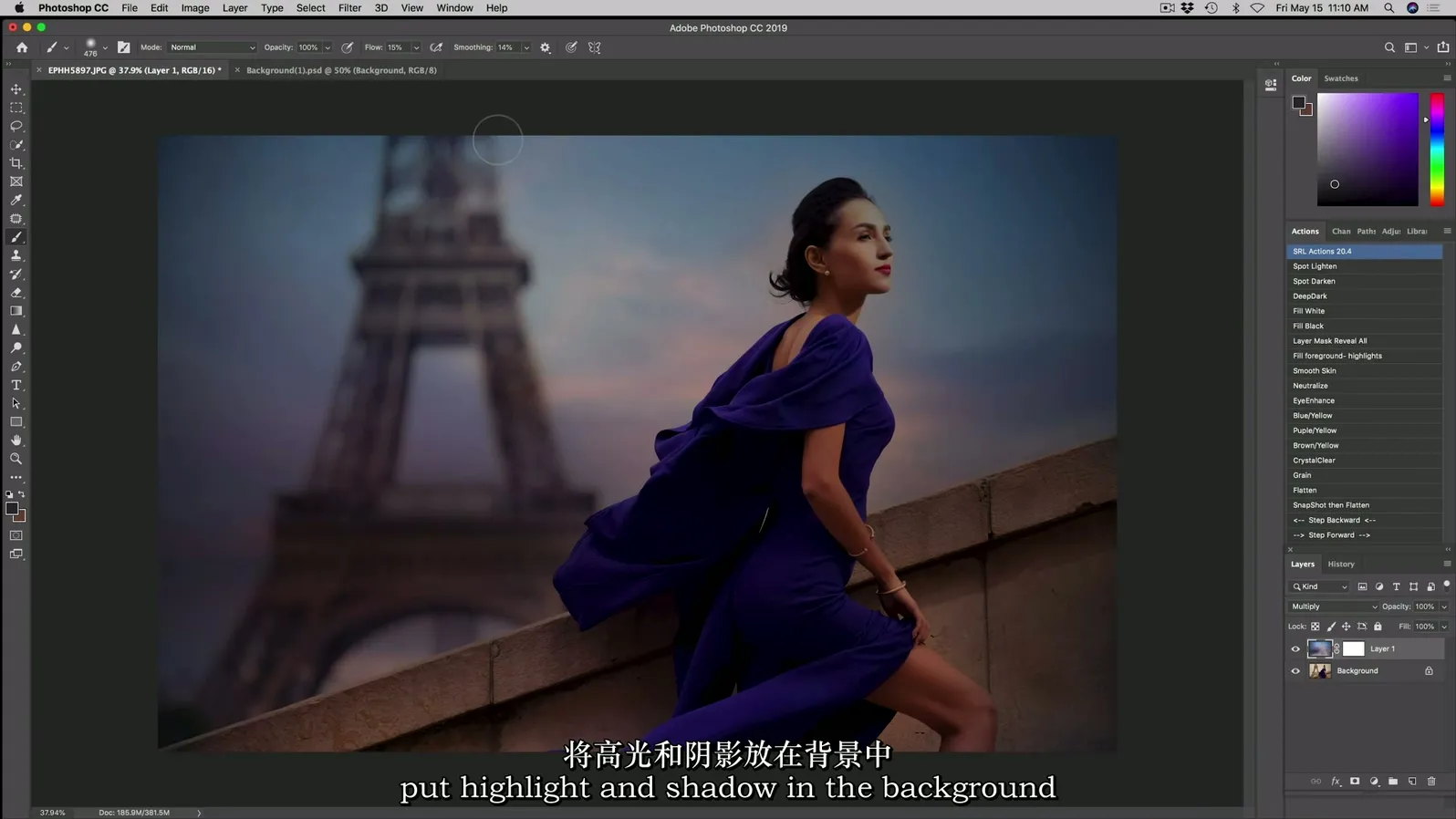This screenshot has width=1456, height=819.
Task: Select the Lasso tool
Action: point(16,126)
